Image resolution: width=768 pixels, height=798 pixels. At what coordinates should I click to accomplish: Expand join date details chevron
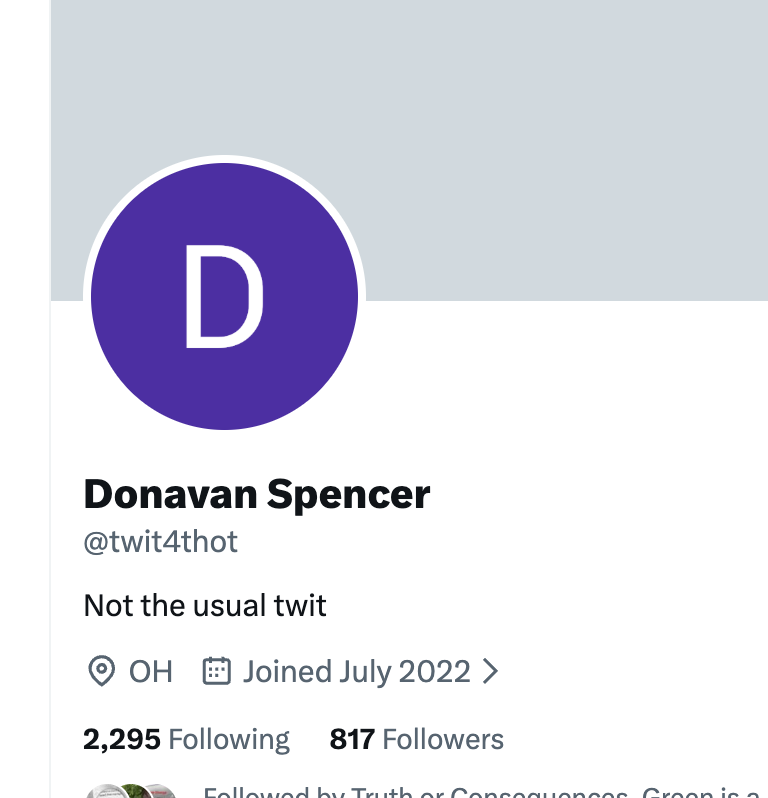coord(490,671)
